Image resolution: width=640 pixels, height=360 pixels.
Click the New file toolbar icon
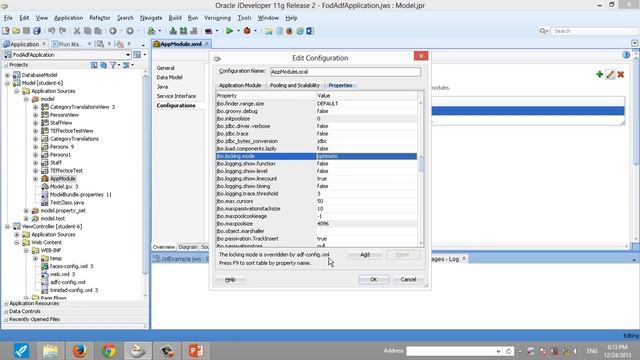pos(6,31)
